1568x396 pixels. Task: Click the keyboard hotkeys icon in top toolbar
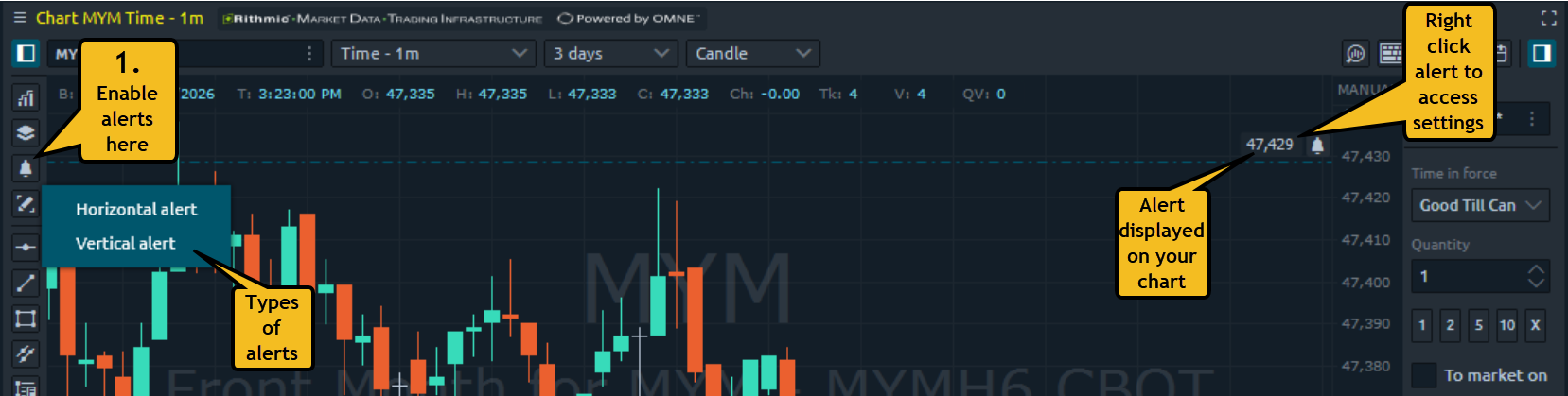pyautogui.click(x=1391, y=54)
